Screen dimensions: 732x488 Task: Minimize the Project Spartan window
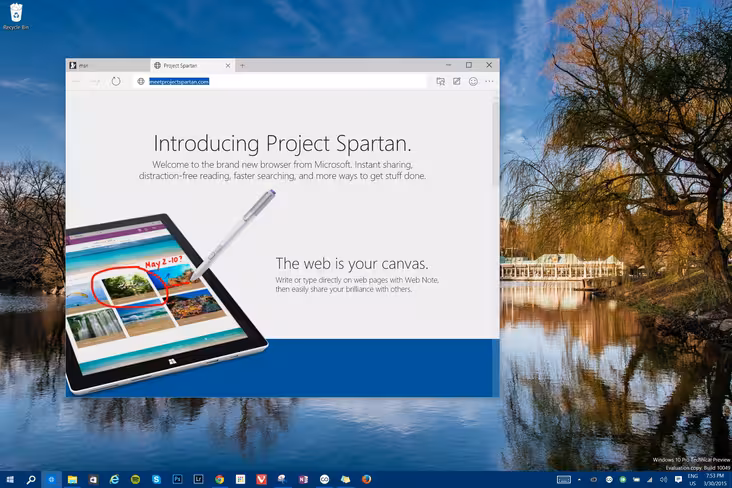coord(448,65)
